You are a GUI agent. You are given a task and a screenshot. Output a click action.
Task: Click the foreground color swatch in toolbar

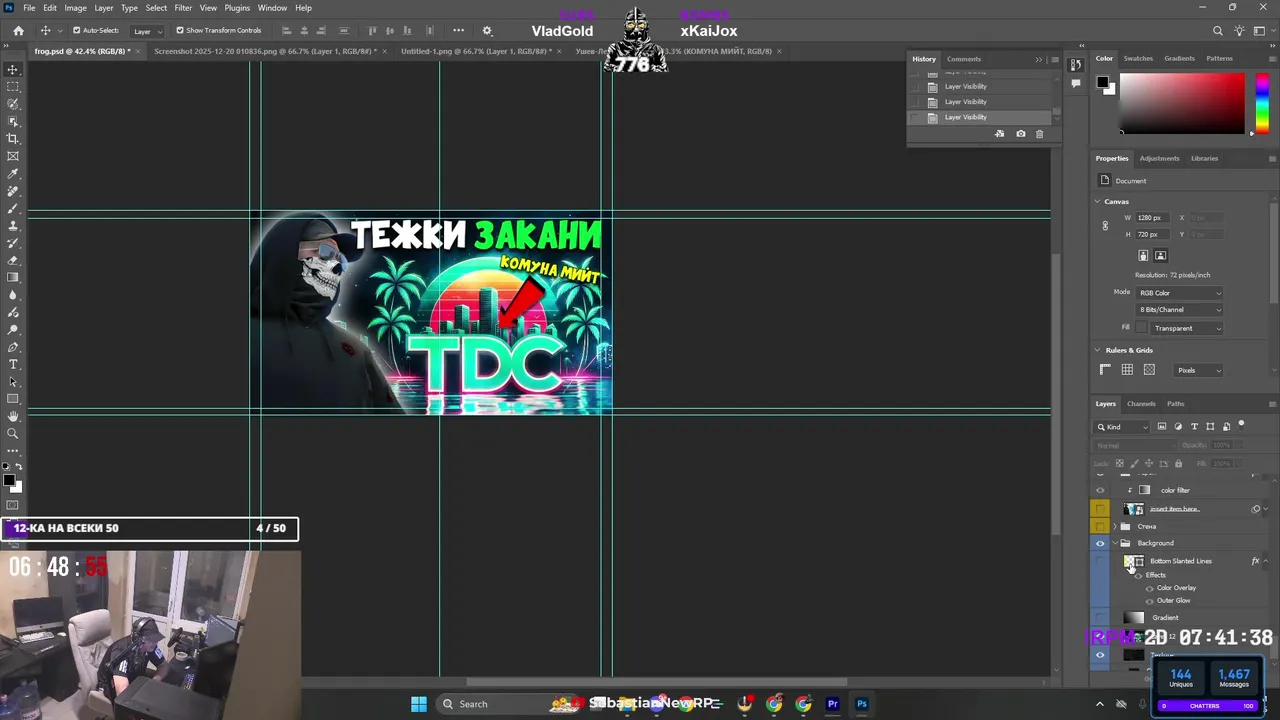coord(9,481)
